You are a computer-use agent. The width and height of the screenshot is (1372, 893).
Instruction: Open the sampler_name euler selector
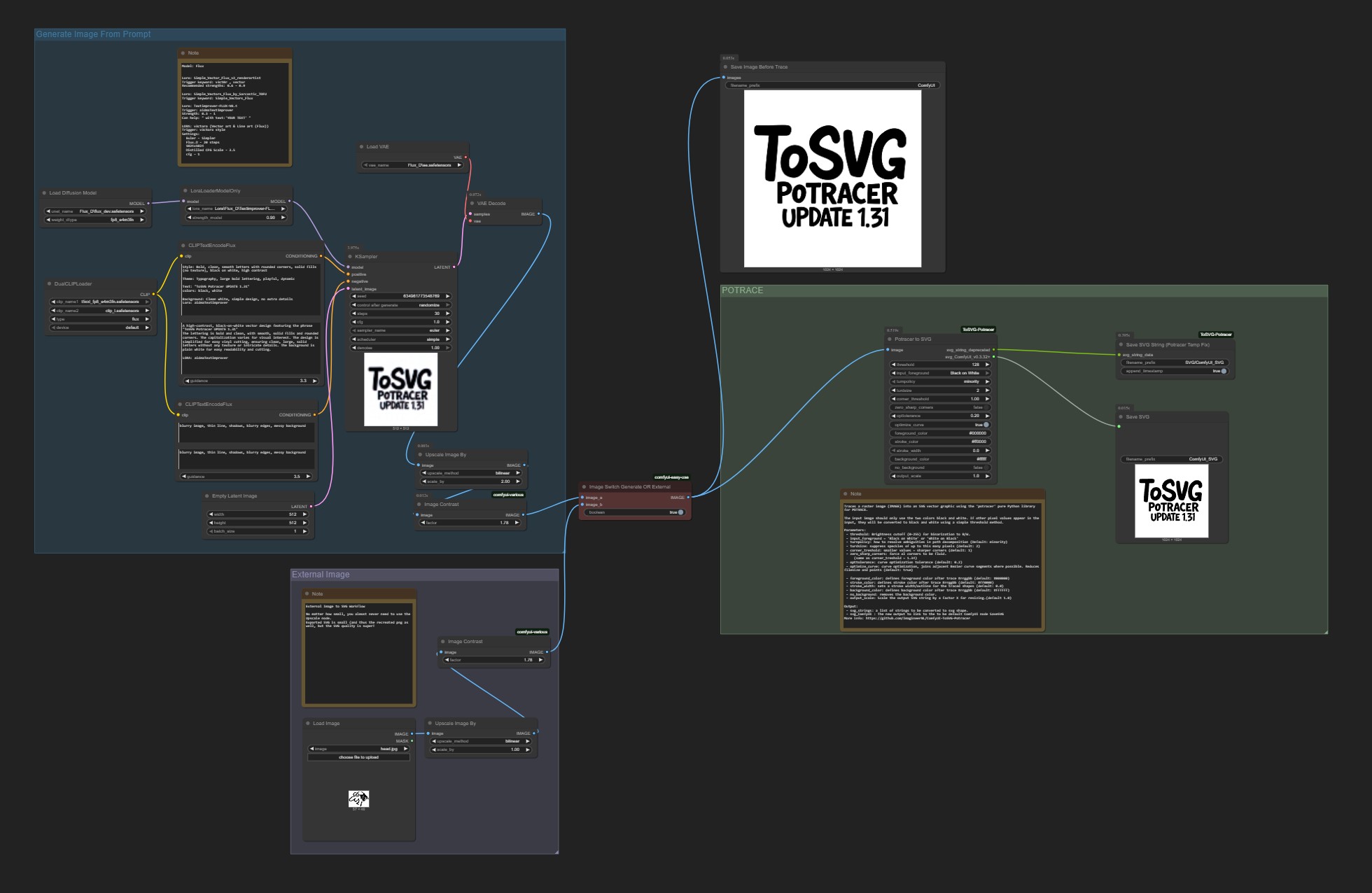(400, 330)
